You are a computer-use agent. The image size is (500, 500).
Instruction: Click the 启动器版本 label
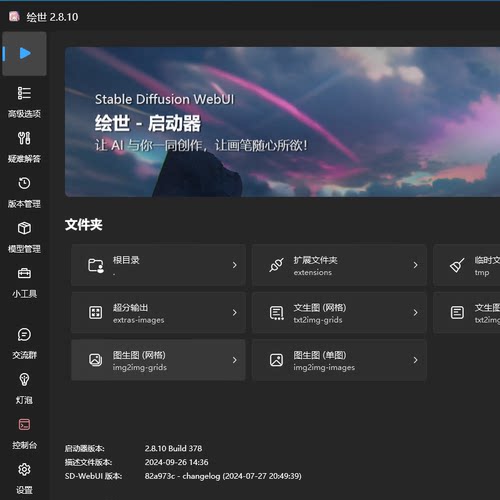85,449
